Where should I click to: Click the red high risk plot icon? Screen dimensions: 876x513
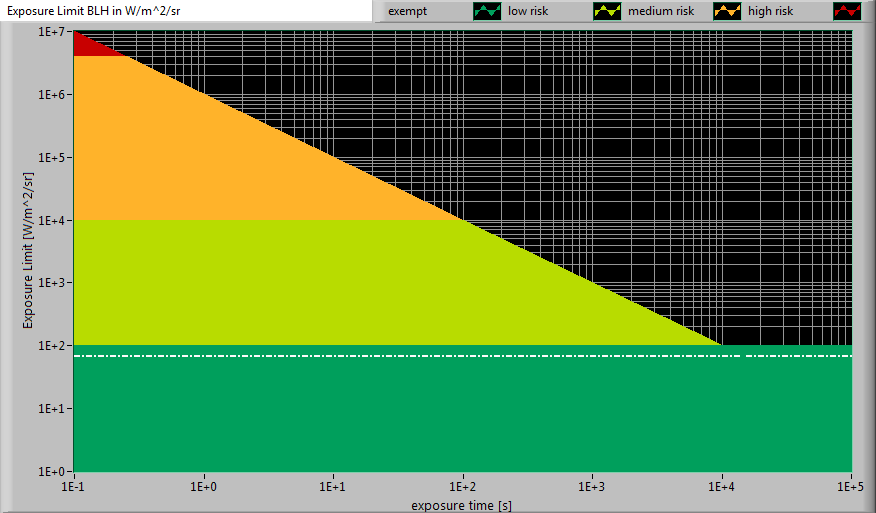tap(847, 11)
